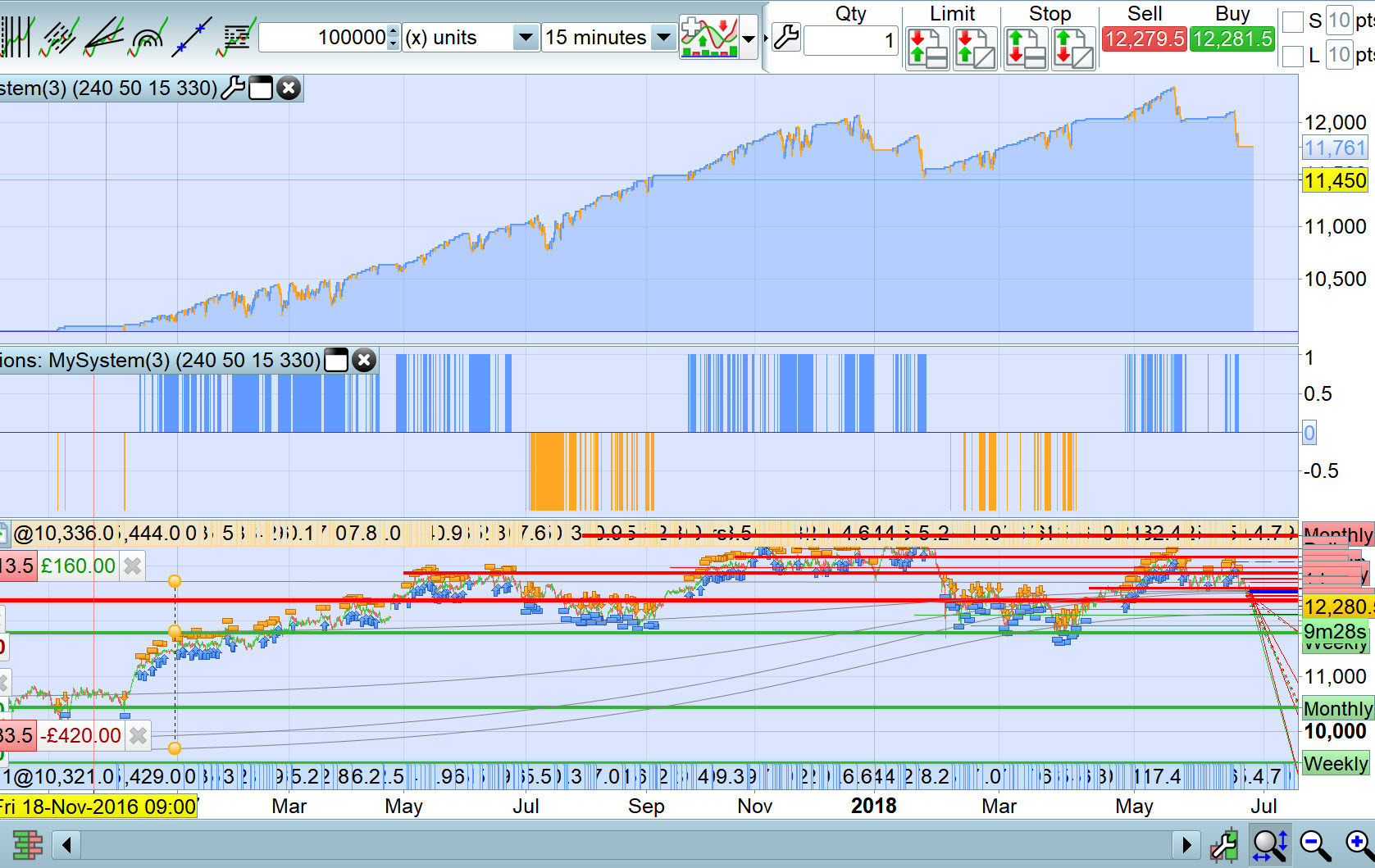This screenshot has width=1375, height=868.
Task: Toggle the zoom axis scaling tool
Action: [1269, 845]
